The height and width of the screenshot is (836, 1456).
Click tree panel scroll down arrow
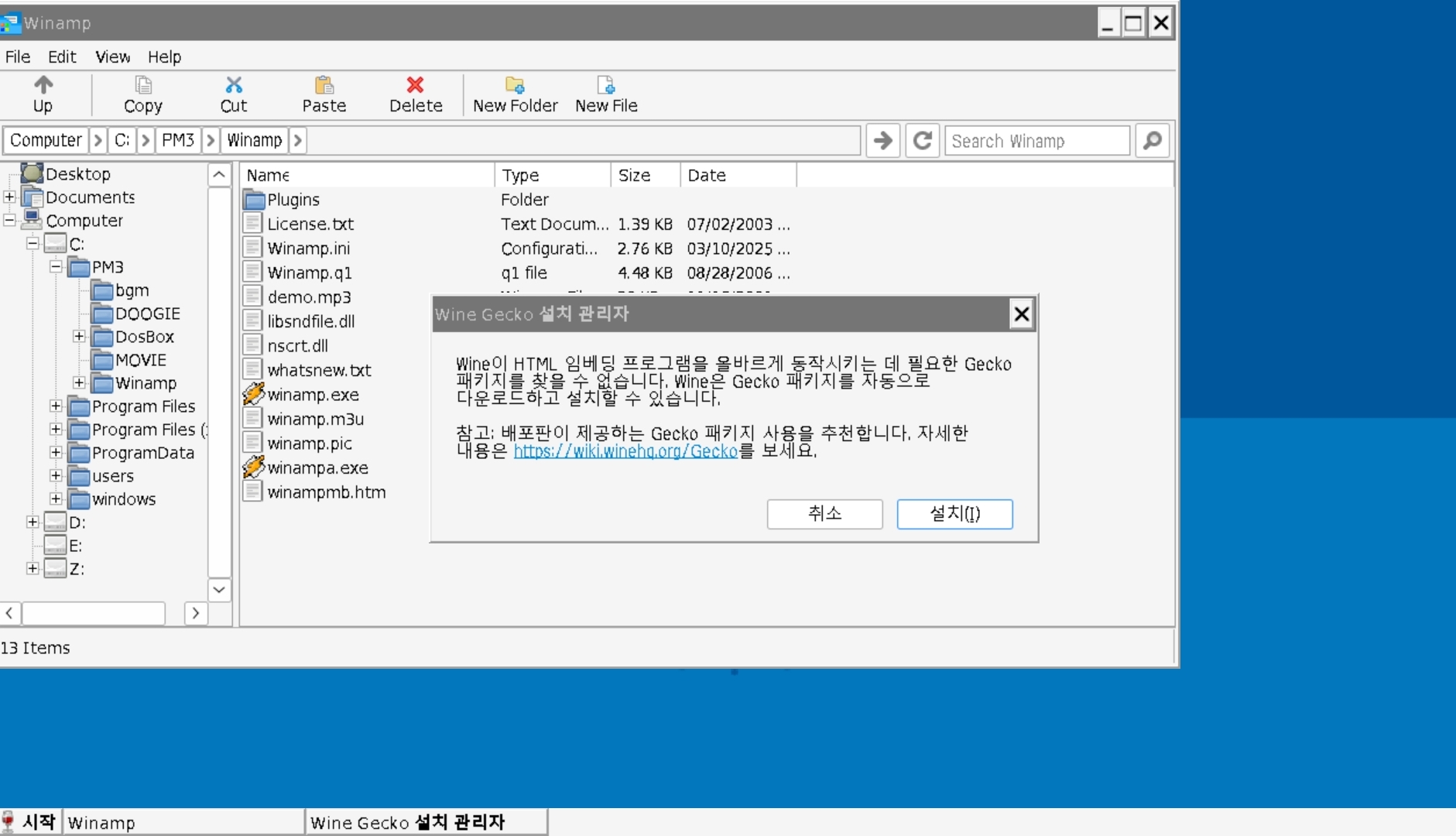tap(219, 590)
